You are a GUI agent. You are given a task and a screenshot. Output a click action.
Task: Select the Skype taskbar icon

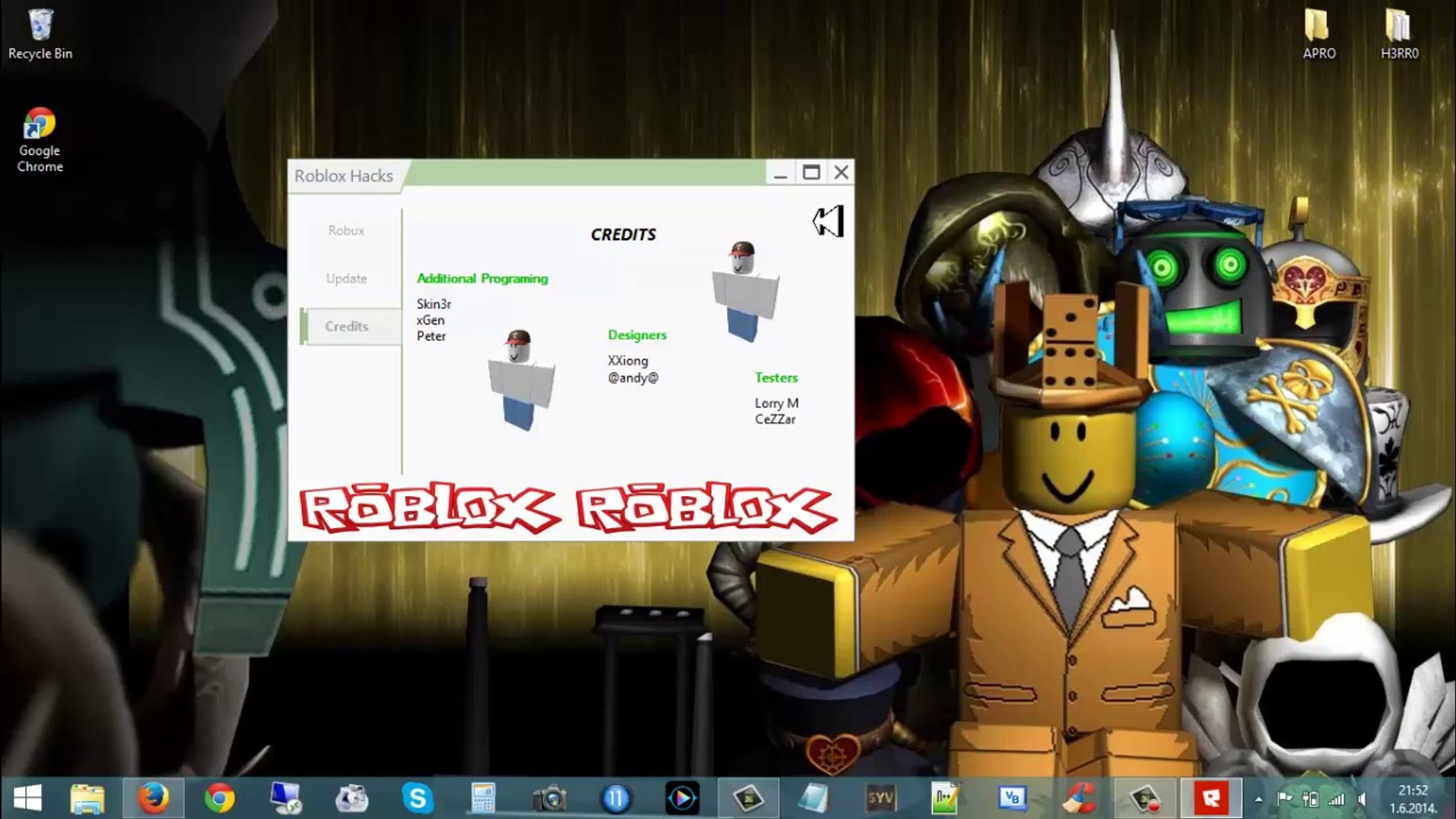(417, 797)
